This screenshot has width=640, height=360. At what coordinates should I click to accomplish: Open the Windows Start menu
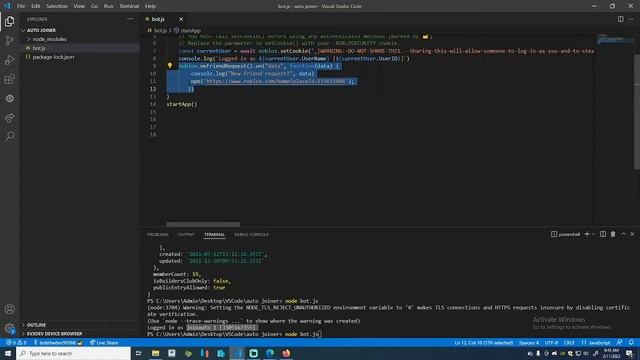8,353
